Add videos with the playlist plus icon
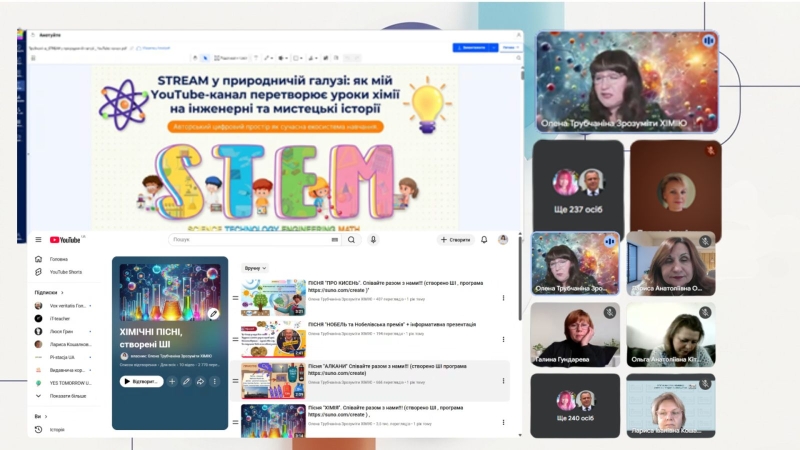This screenshot has width=800, height=450. pyautogui.click(x=172, y=381)
